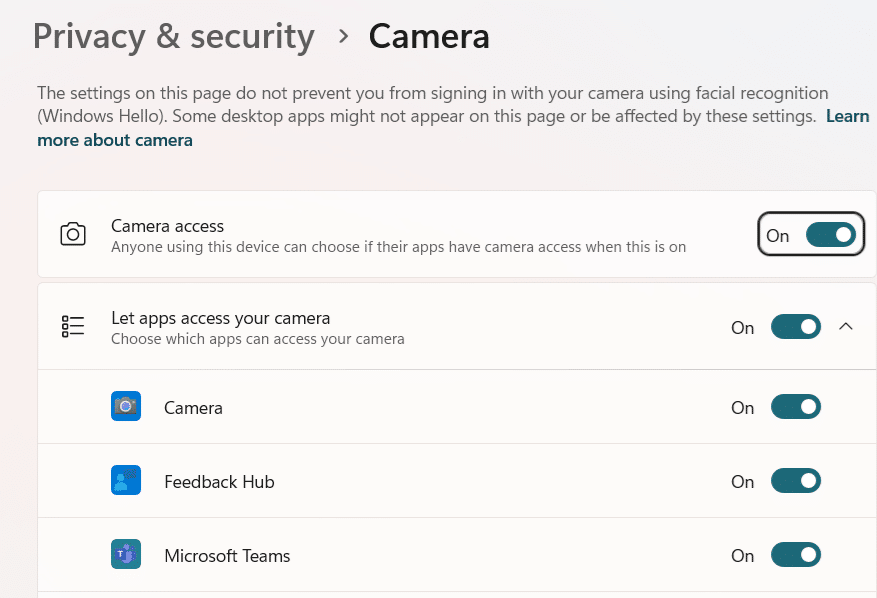Open the Learn more about camera link

[114, 140]
